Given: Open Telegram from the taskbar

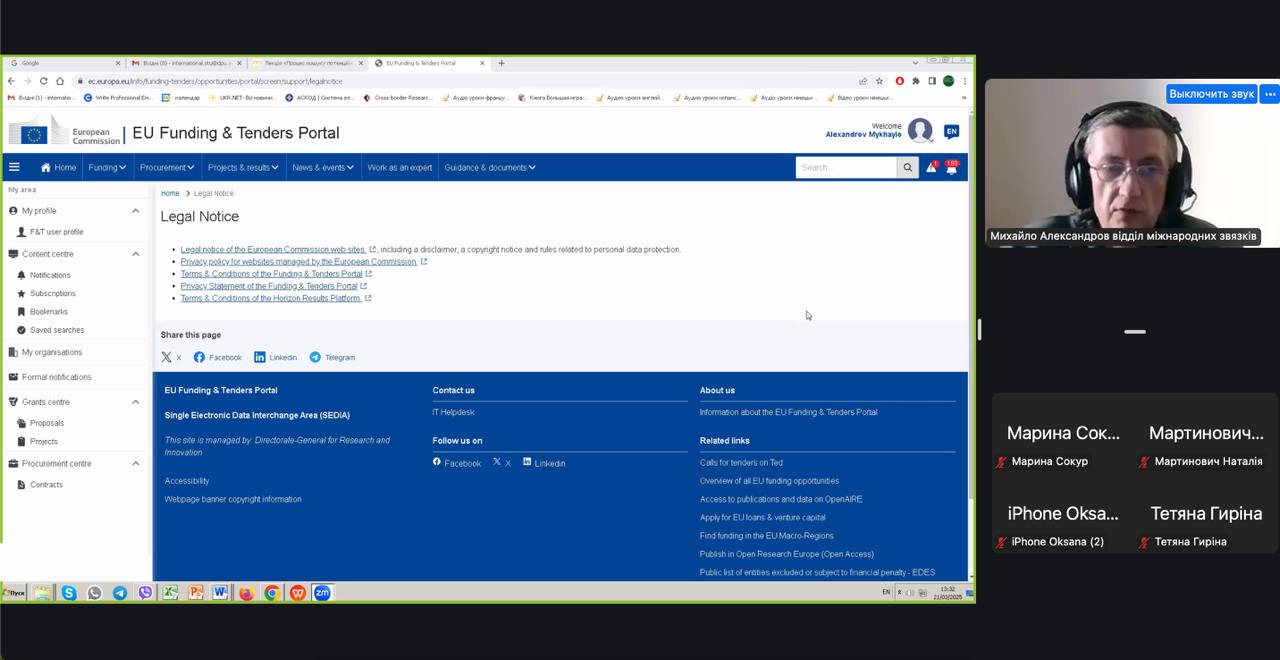Looking at the screenshot, I should pyautogui.click(x=120, y=593).
